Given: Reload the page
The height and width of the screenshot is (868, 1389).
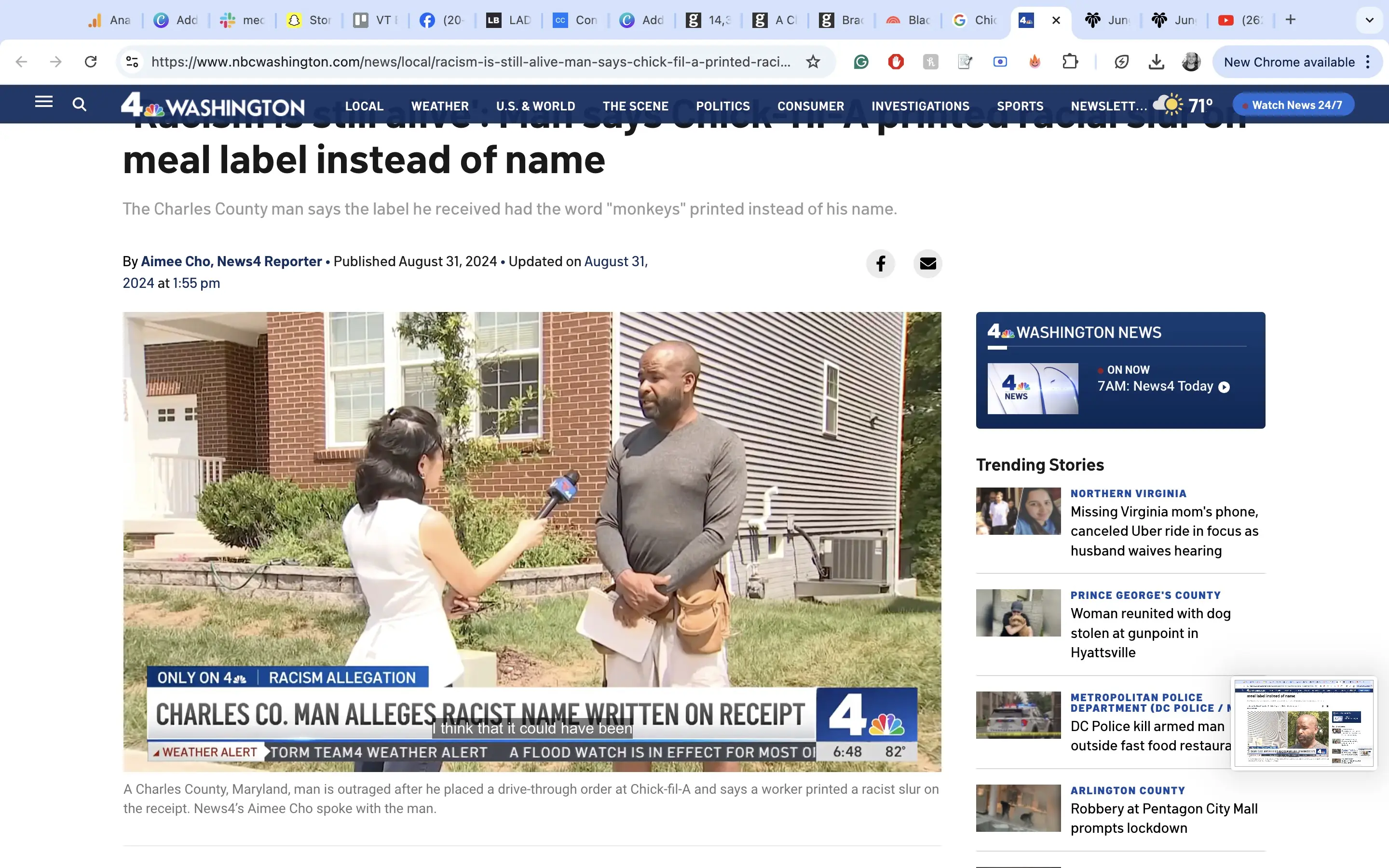Looking at the screenshot, I should [91, 62].
